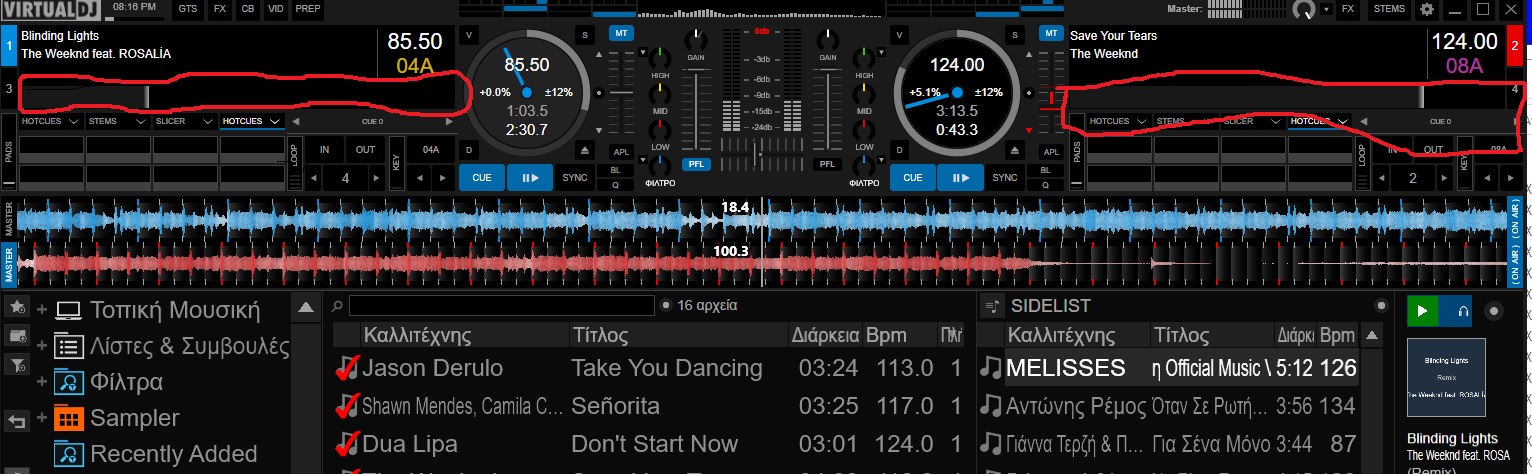Click the left deck pitch reset dot

coord(599,93)
